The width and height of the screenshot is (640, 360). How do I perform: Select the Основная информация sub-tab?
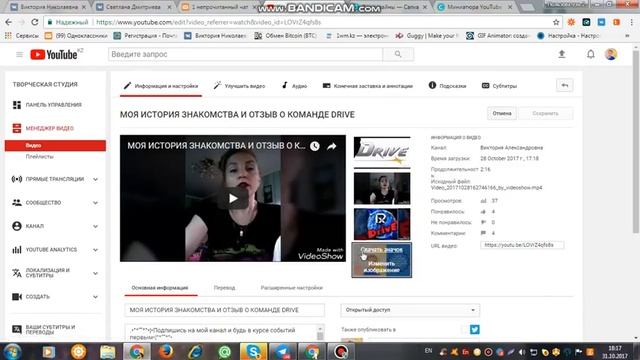160,288
